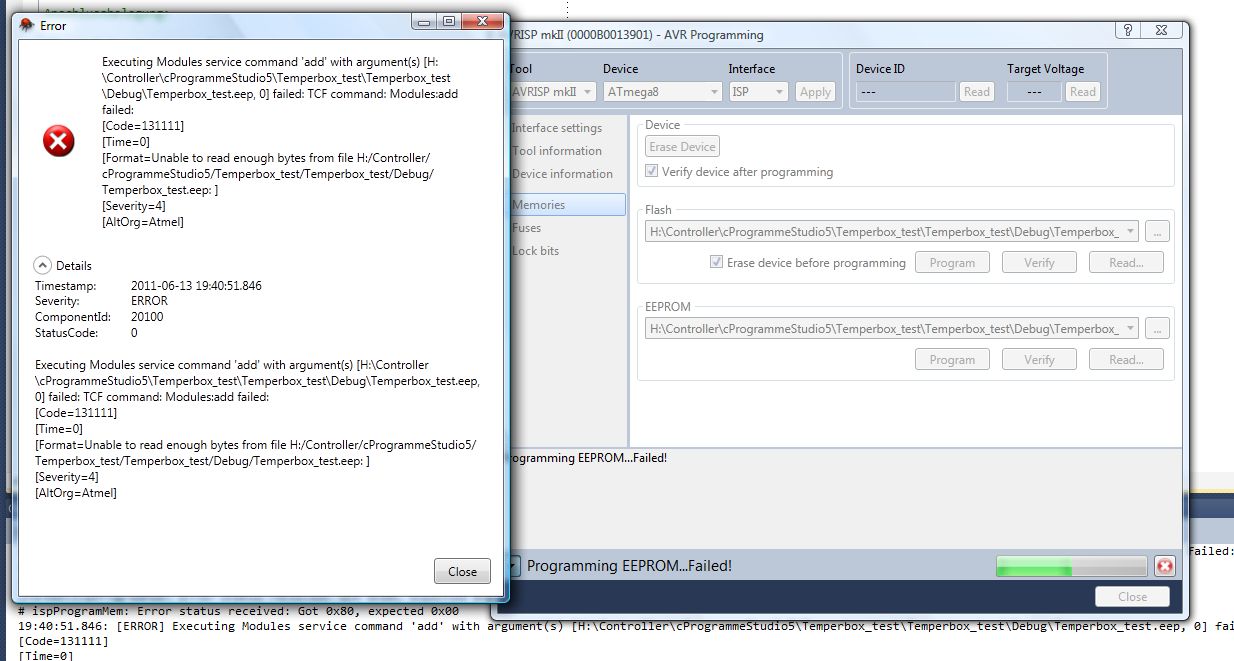Screen dimensions: 1234x661
Task: Click the EEPROM Read button
Action: click(1125, 359)
